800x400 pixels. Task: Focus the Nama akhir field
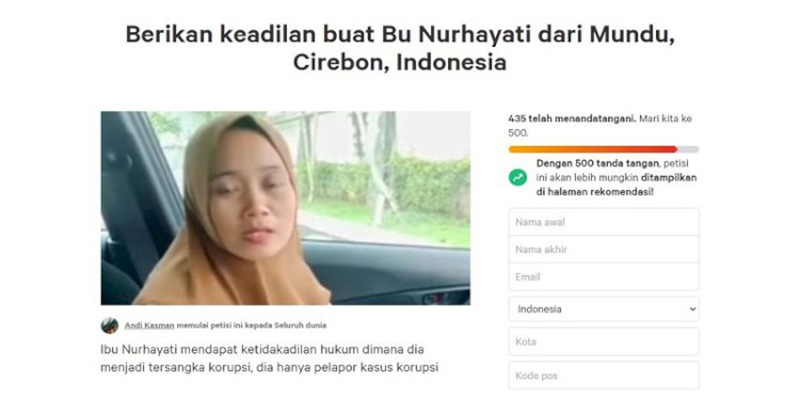tap(604, 249)
